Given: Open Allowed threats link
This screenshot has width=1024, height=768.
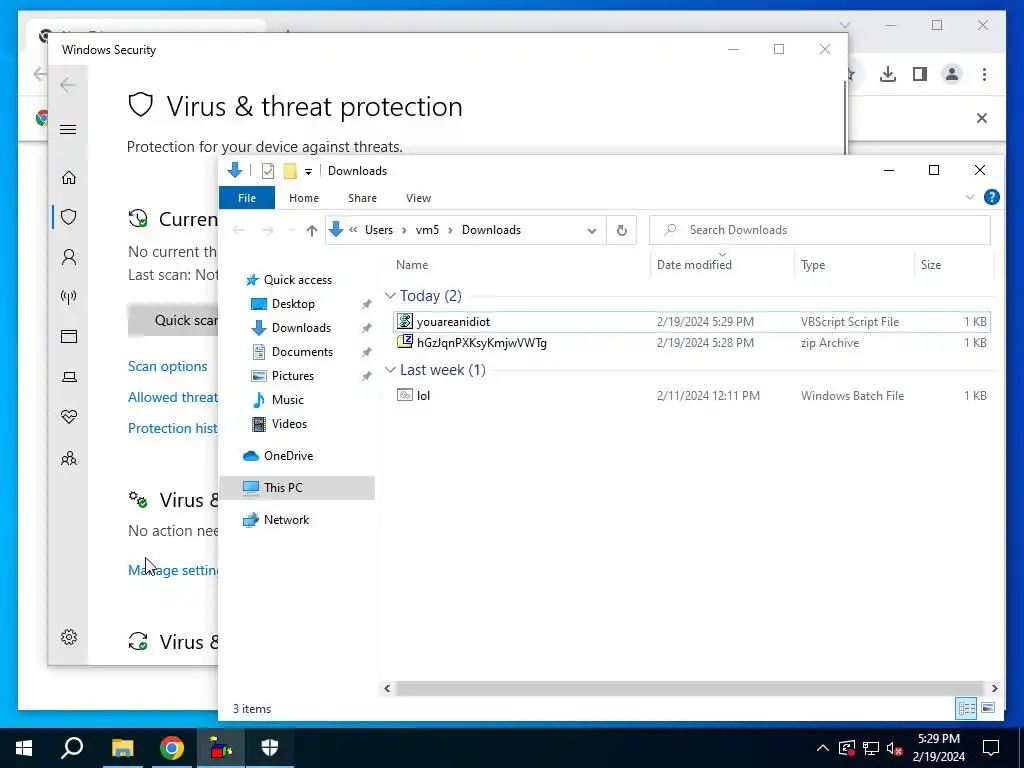Looking at the screenshot, I should click(x=172, y=397).
